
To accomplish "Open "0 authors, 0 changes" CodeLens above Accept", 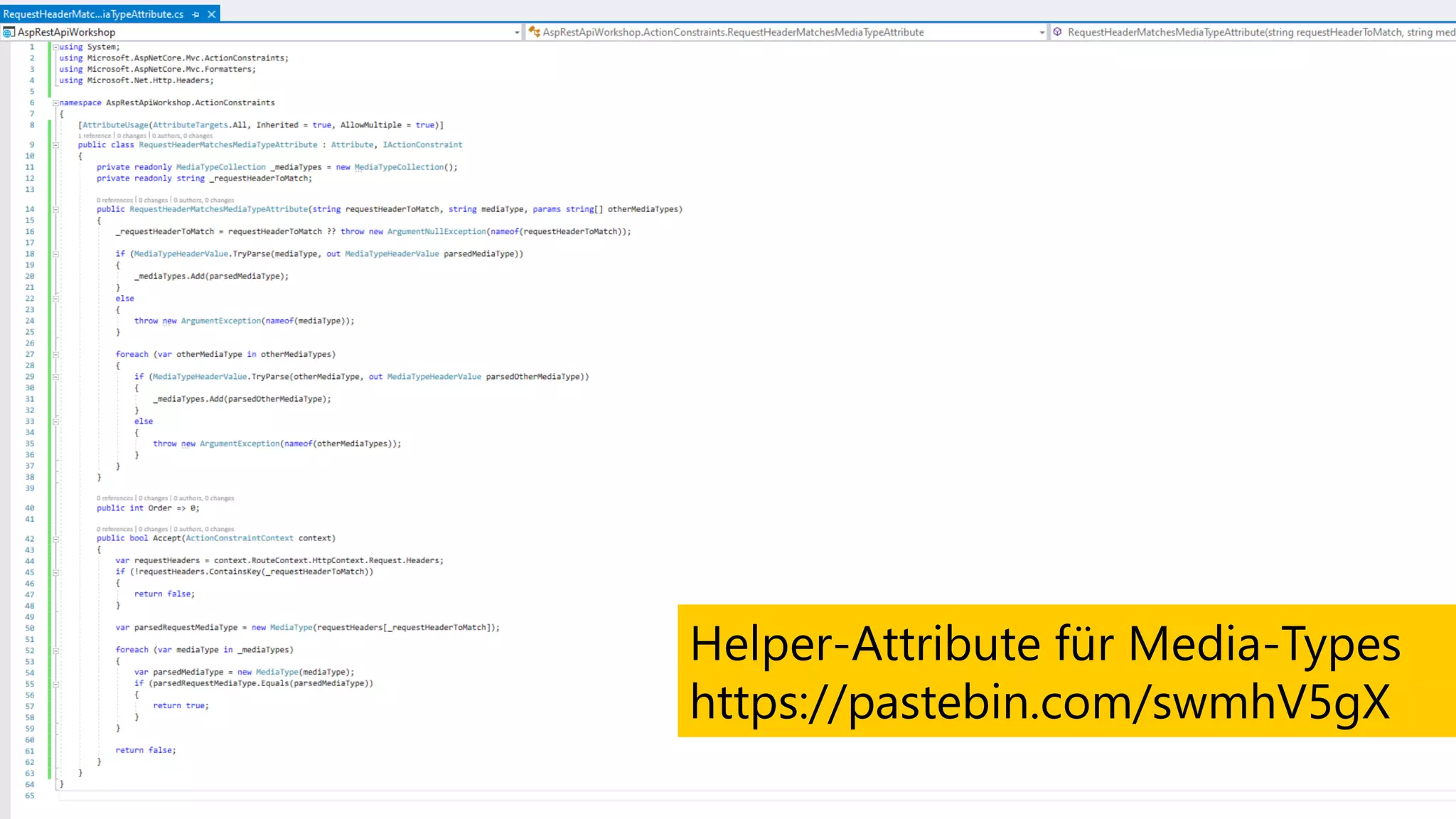I will [x=204, y=530].
